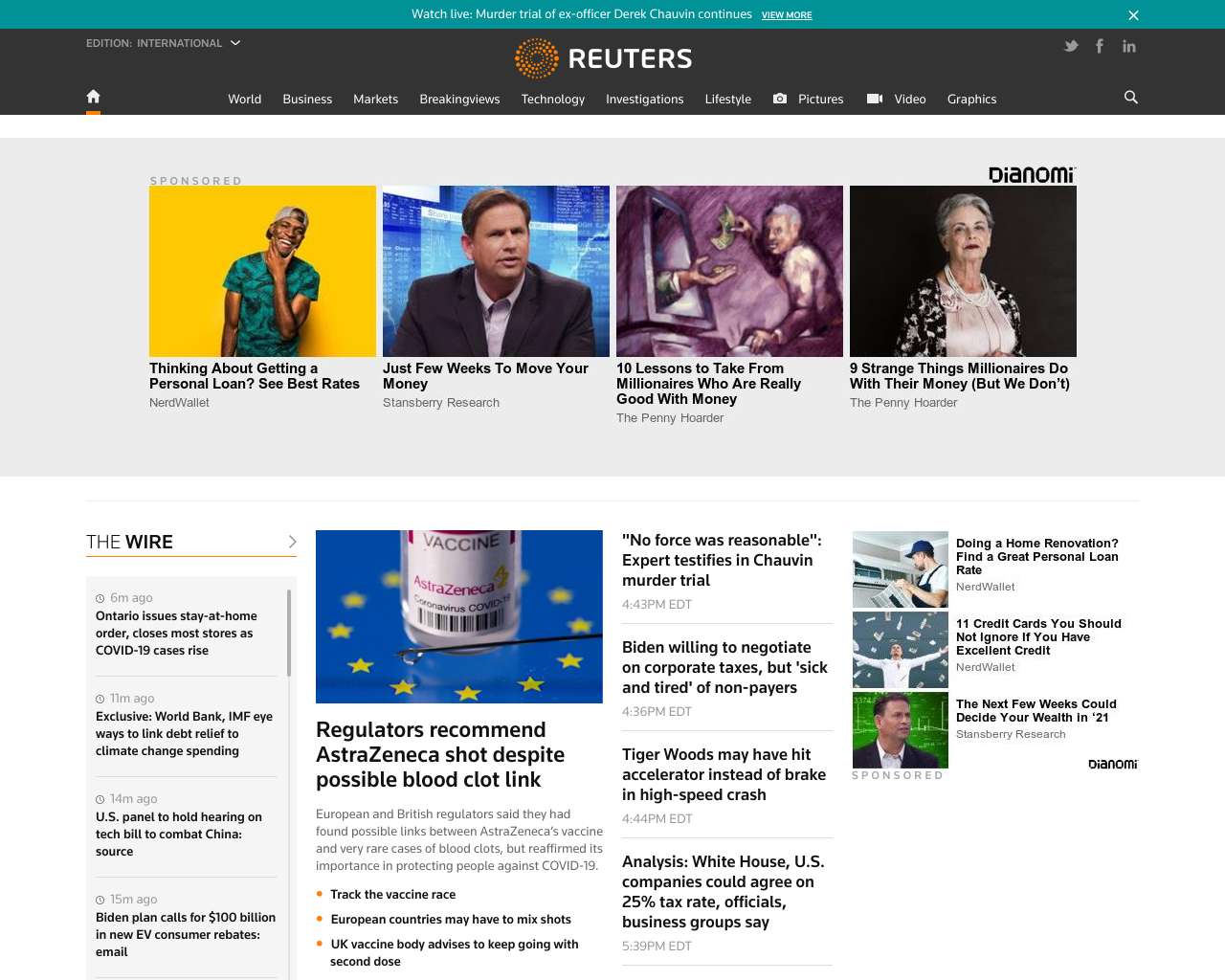Viewport: 1225px width, 980px height.
Task: Open Thinking About Getting a Personal Loan ad
Action: point(255,376)
